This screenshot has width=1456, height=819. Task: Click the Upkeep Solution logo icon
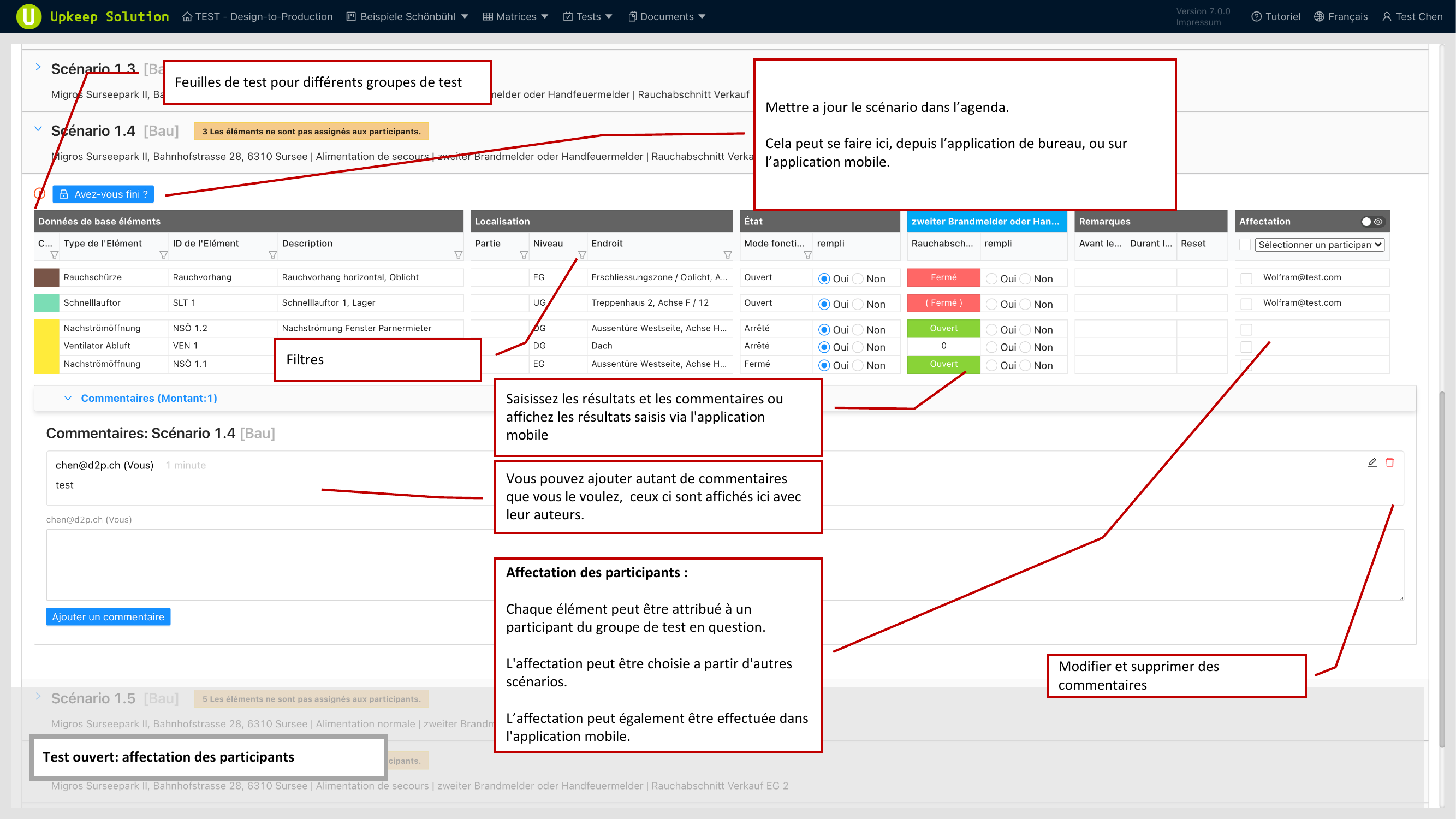[x=28, y=16]
